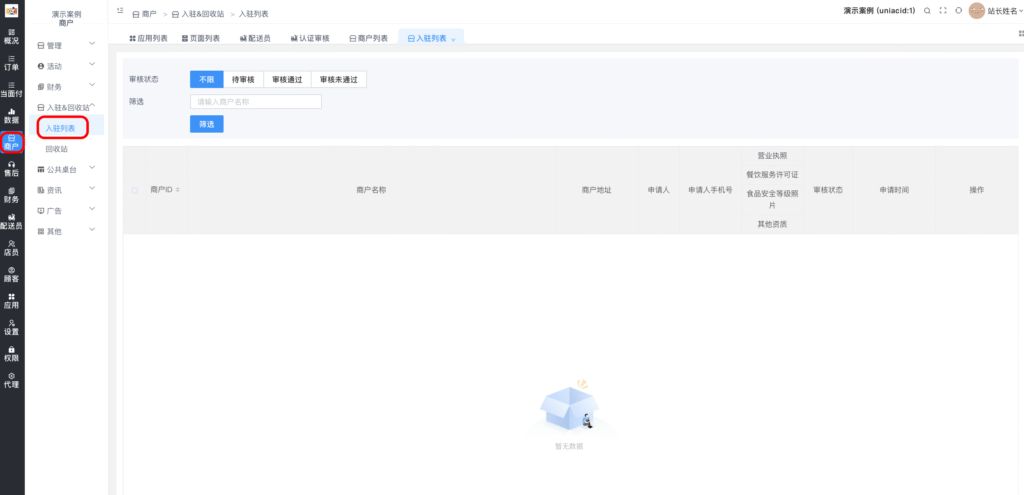Open the tab grid icon at far right
The height and width of the screenshot is (495, 1024).
(1021, 33)
